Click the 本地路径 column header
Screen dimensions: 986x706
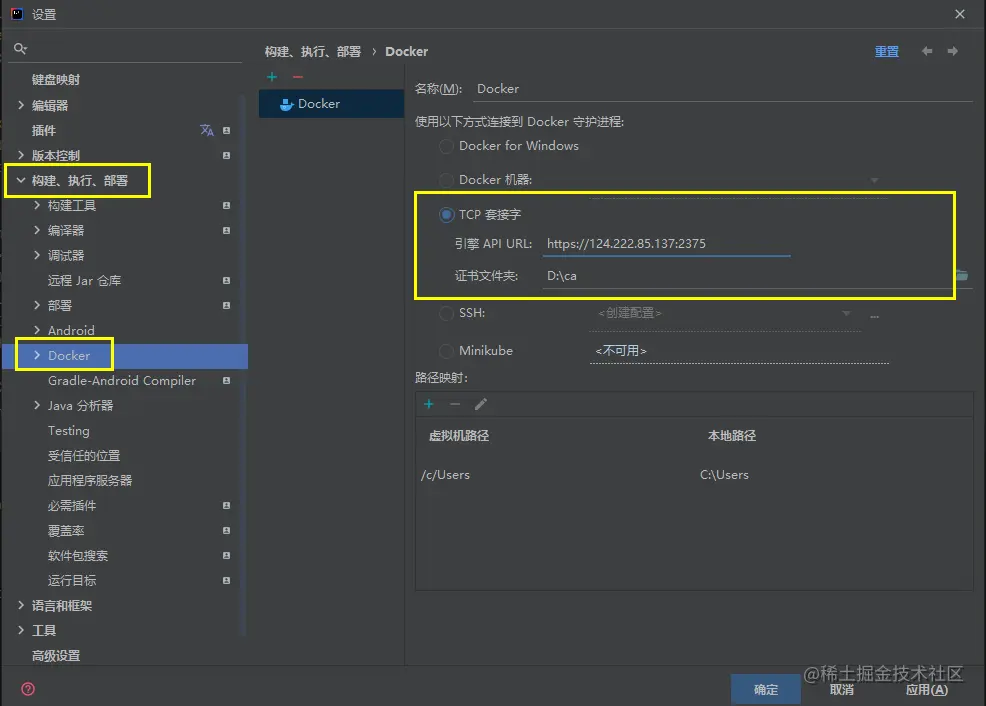point(732,436)
